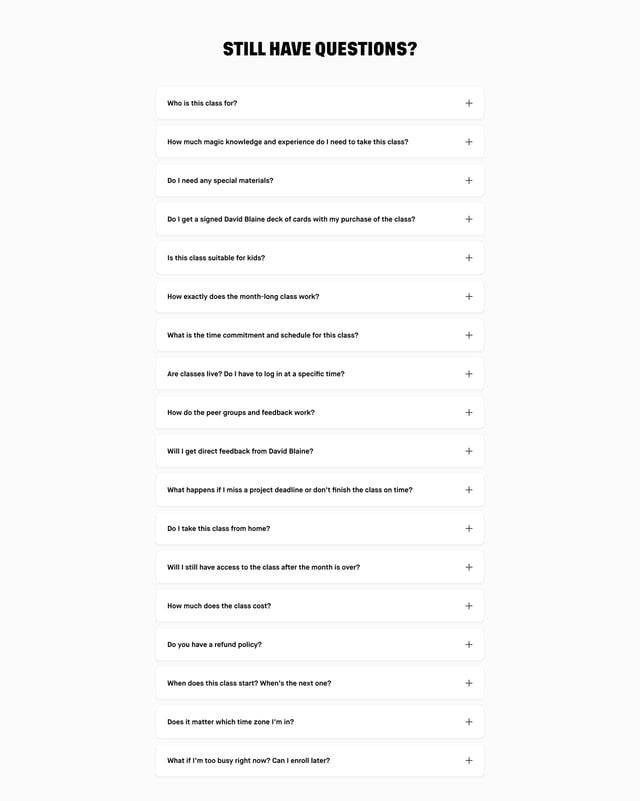Click plus icon for time commitment question

click(x=468, y=335)
